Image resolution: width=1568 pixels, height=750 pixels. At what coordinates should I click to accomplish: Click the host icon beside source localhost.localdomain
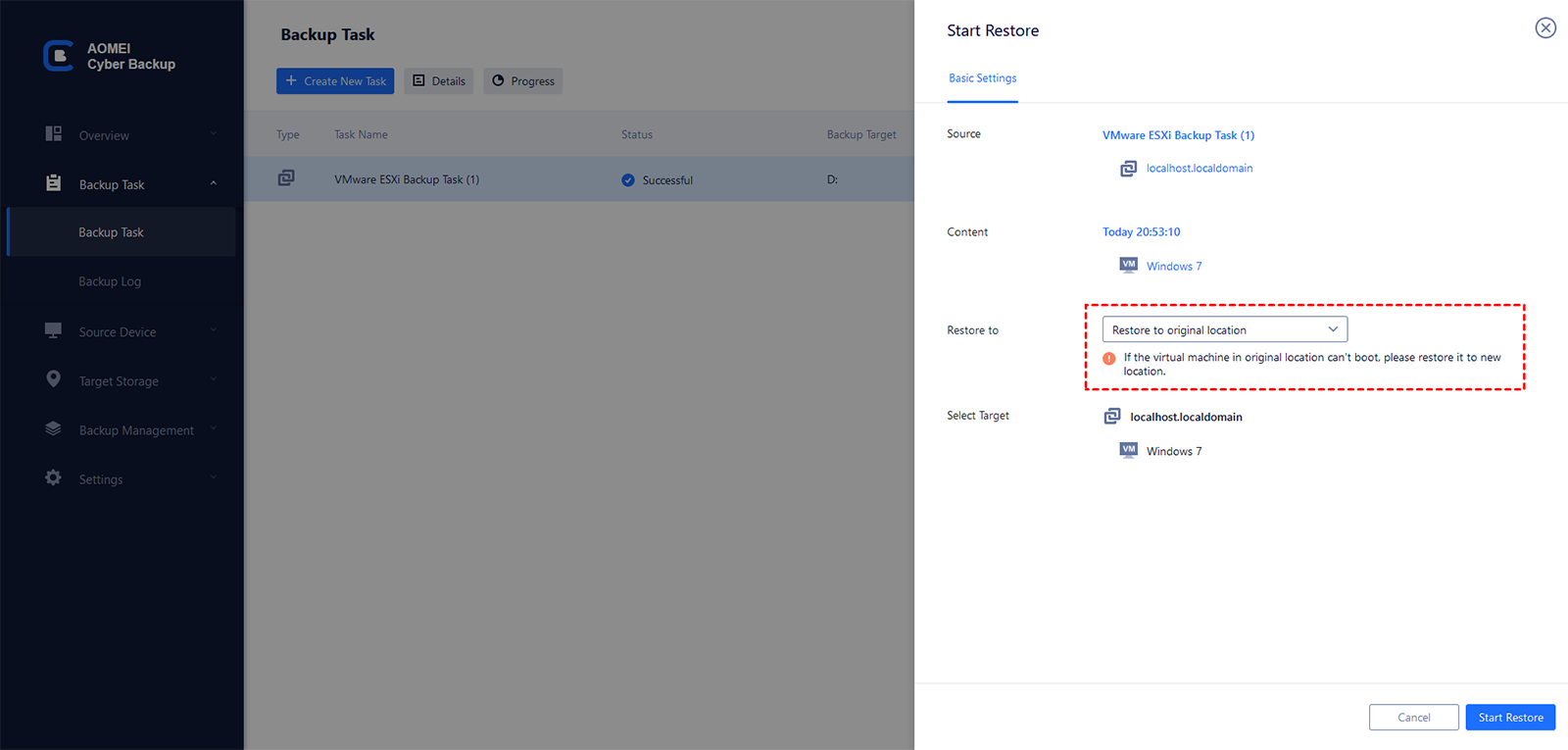click(1129, 169)
